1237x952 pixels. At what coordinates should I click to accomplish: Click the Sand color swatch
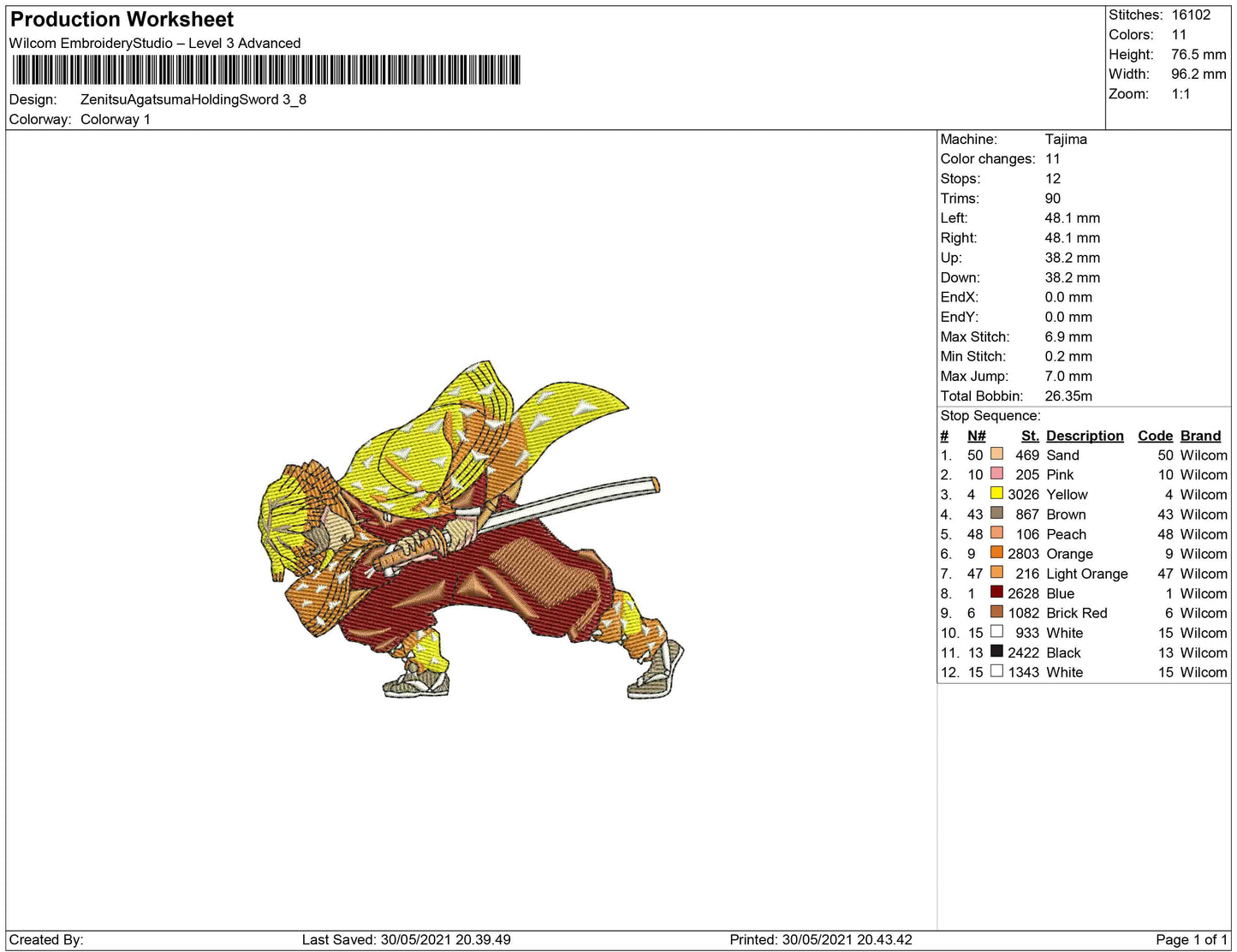pos(996,454)
